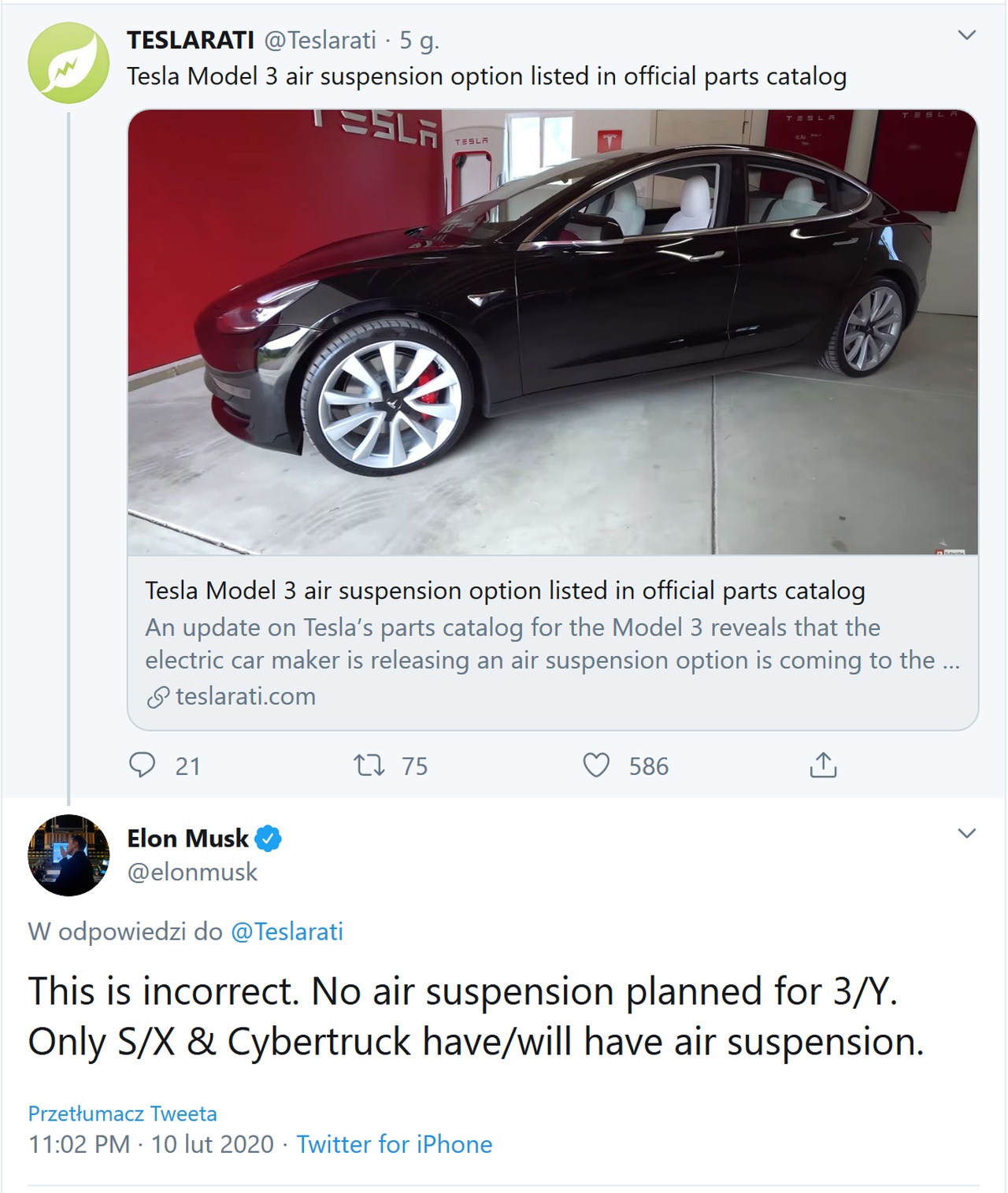The width and height of the screenshot is (1008, 1193).
Task: Click the @elonmusk handle
Action: (192, 873)
